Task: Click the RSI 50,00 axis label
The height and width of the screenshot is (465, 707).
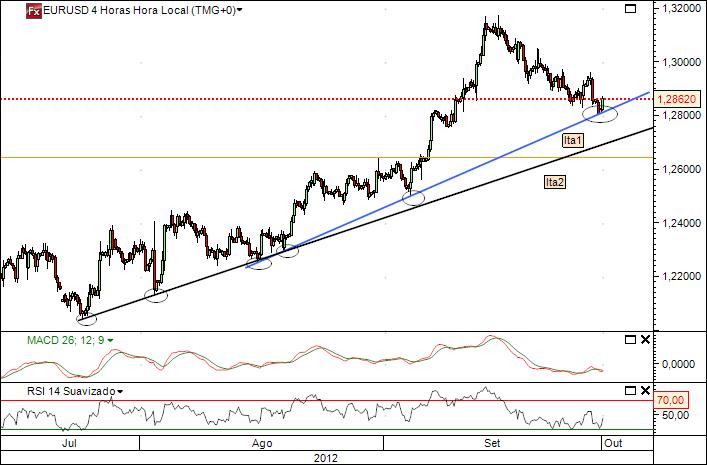Action: pyautogui.click(x=677, y=415)
